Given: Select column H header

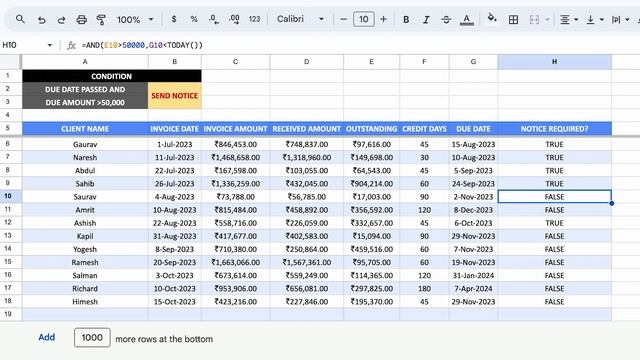Looking at the screenshot, I should 554,62.
